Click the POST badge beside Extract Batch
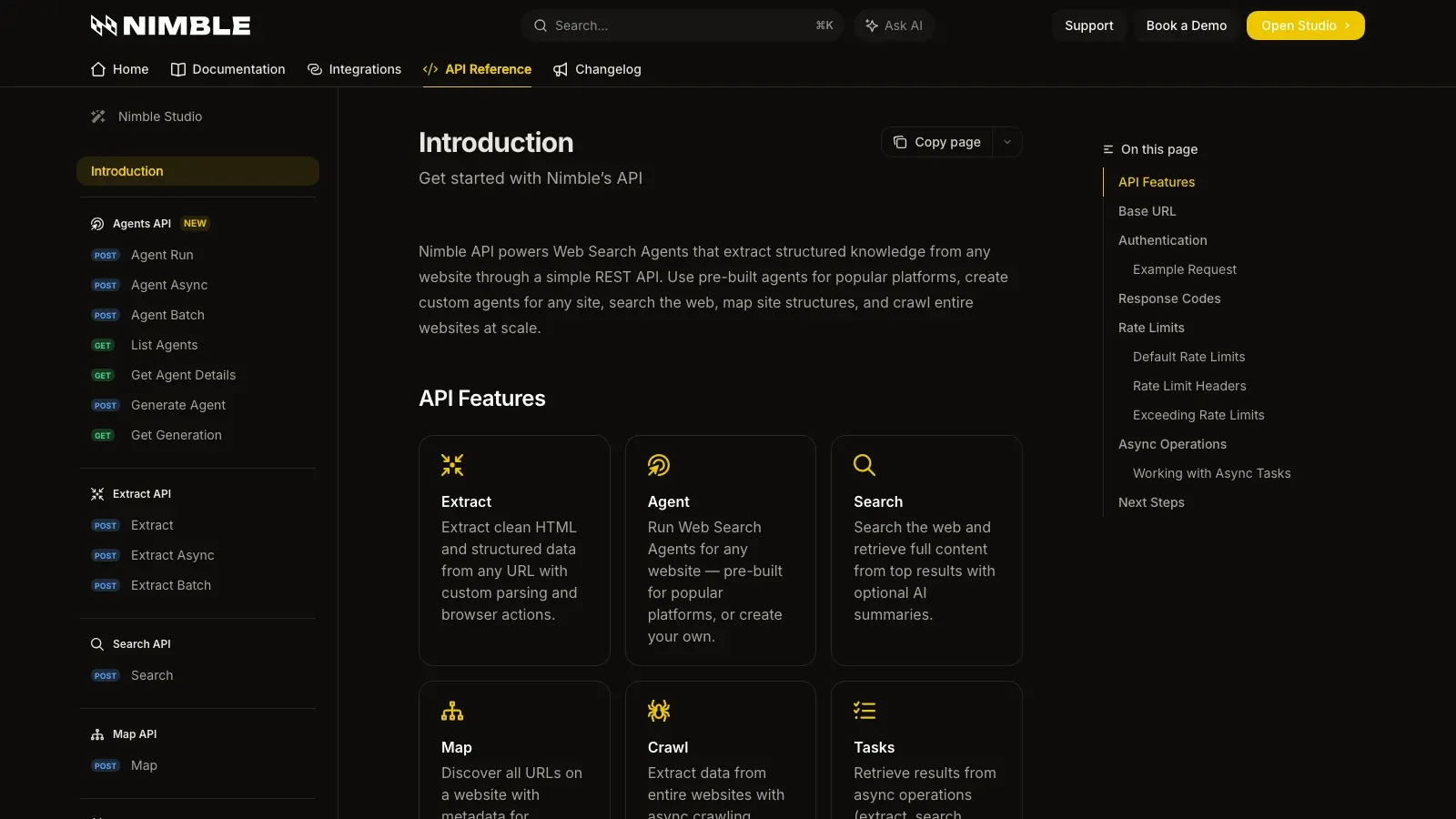The width and height of the screenshot is (1456, 819). (106, 586)
